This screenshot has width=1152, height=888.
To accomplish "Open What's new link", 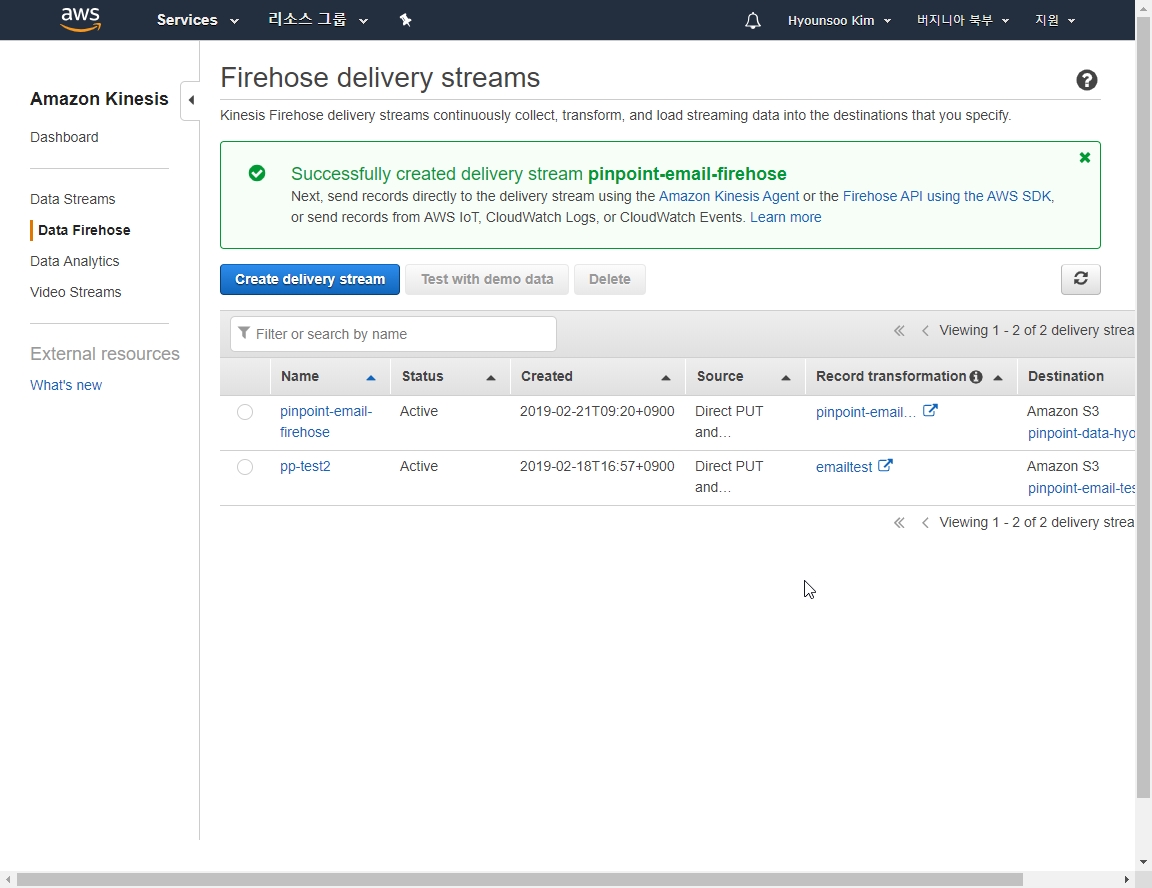I will 66,385.
